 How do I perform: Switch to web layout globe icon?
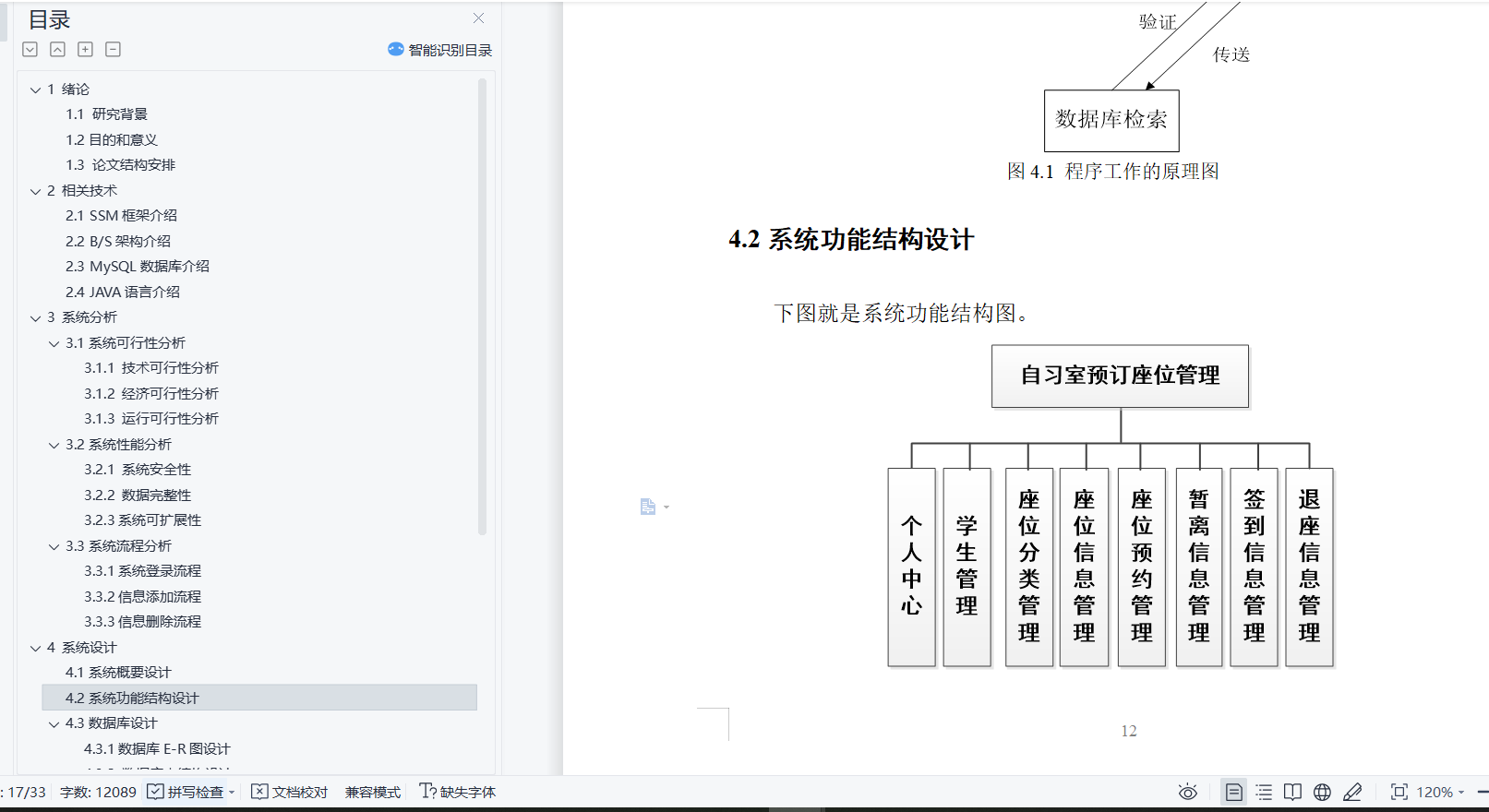tap(1323, 792)
